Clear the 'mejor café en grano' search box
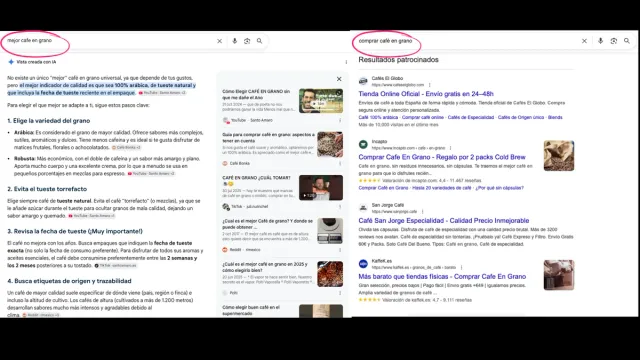The image size is (640, 360). [220, 41]
